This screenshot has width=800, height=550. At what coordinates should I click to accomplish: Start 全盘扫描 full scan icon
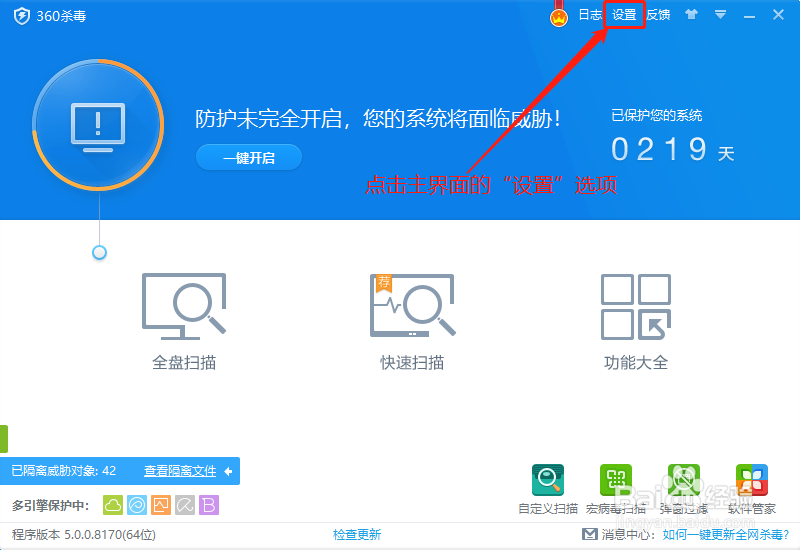coord(184,306)
